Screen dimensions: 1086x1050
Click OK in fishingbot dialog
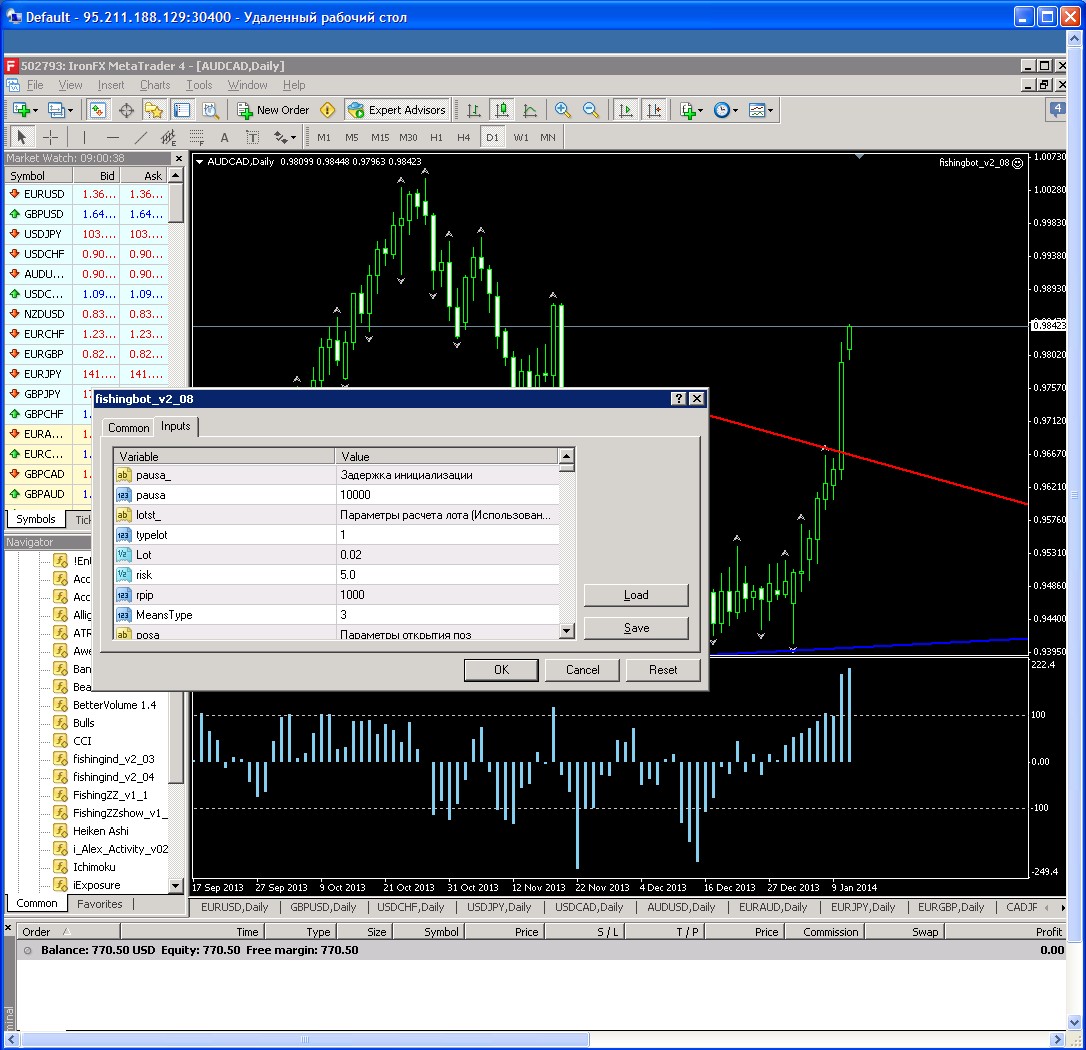pos(501,670)
